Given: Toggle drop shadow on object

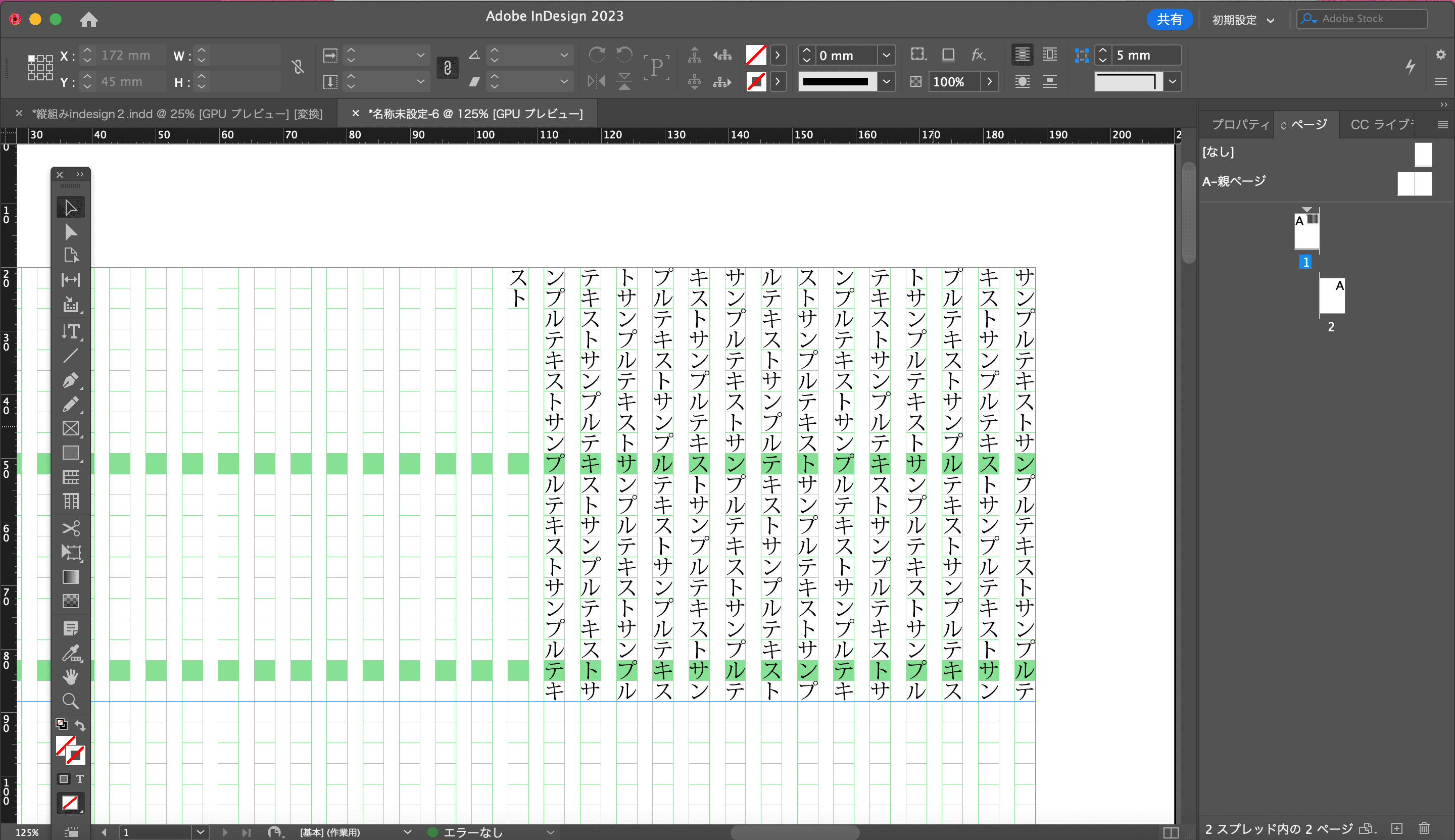Looking at the screenshot, I should coord(948,55).
